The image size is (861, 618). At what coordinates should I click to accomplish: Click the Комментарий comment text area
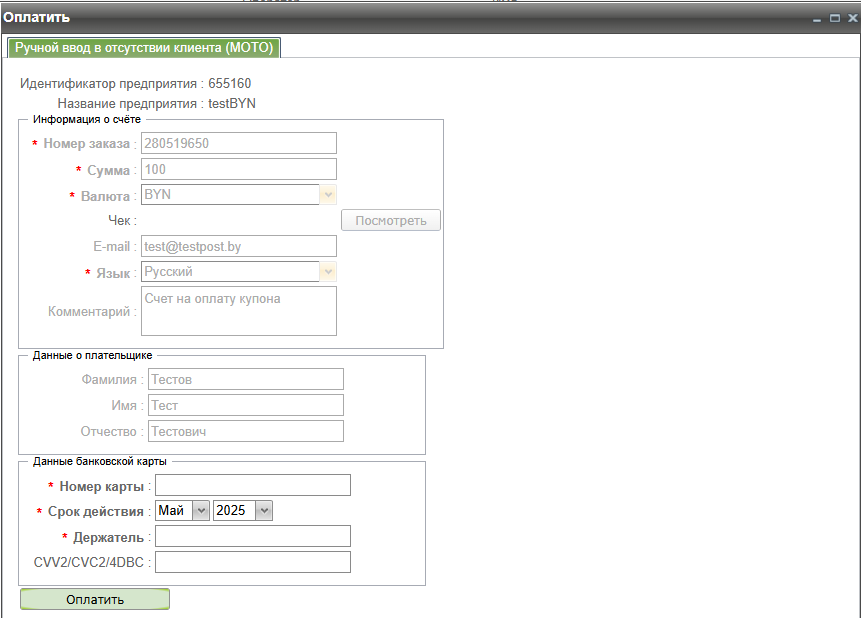[x=238, y=311]
